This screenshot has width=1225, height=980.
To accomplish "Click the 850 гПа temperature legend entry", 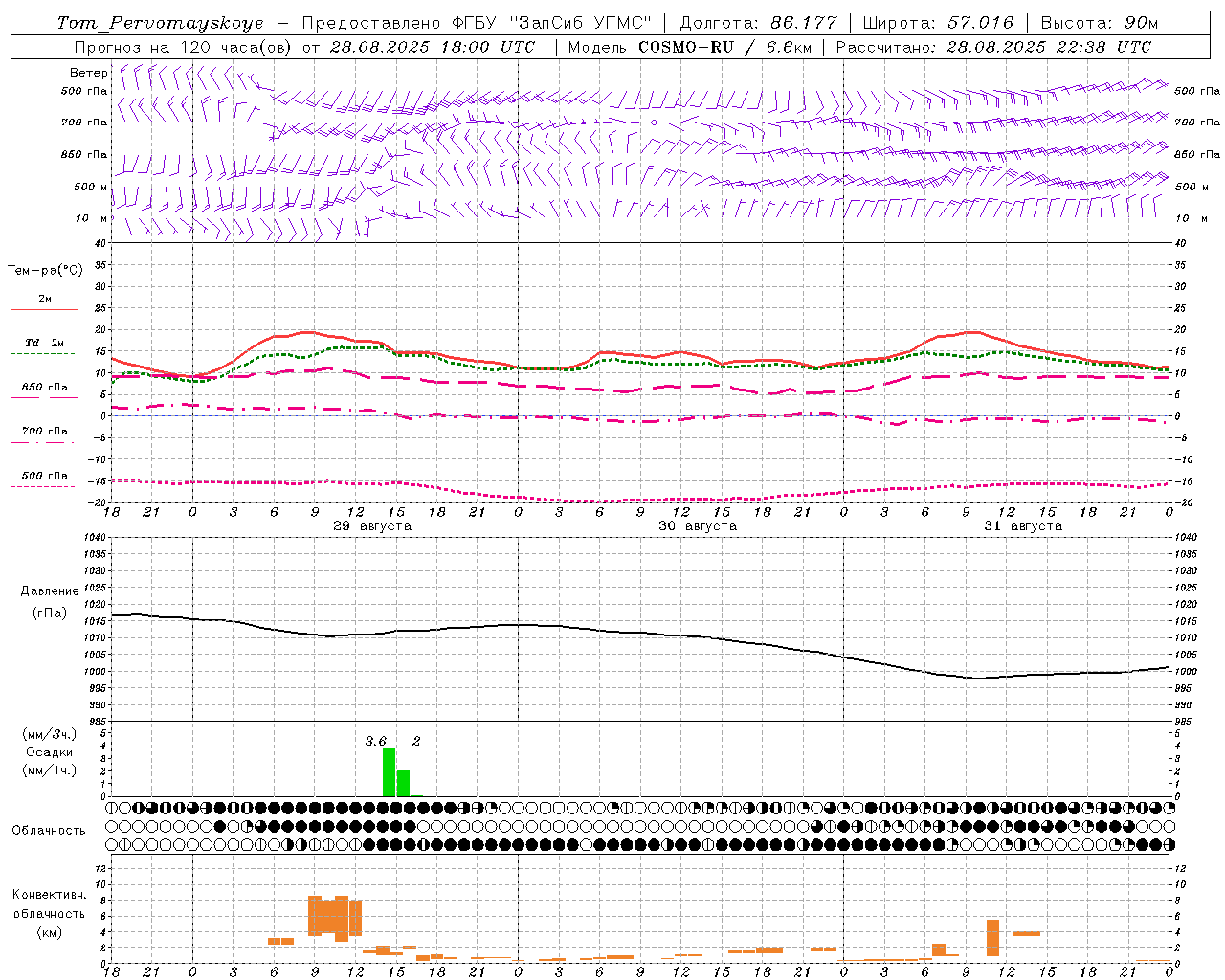I will tap(44, 388).
